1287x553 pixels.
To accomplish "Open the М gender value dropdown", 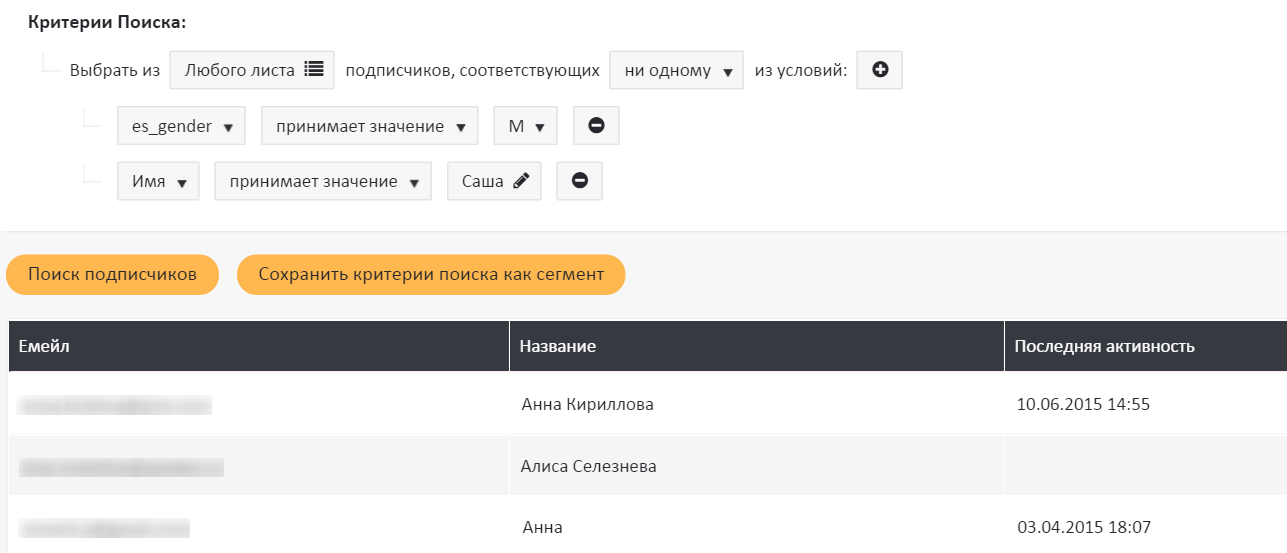I will click(x=526, y=126).
